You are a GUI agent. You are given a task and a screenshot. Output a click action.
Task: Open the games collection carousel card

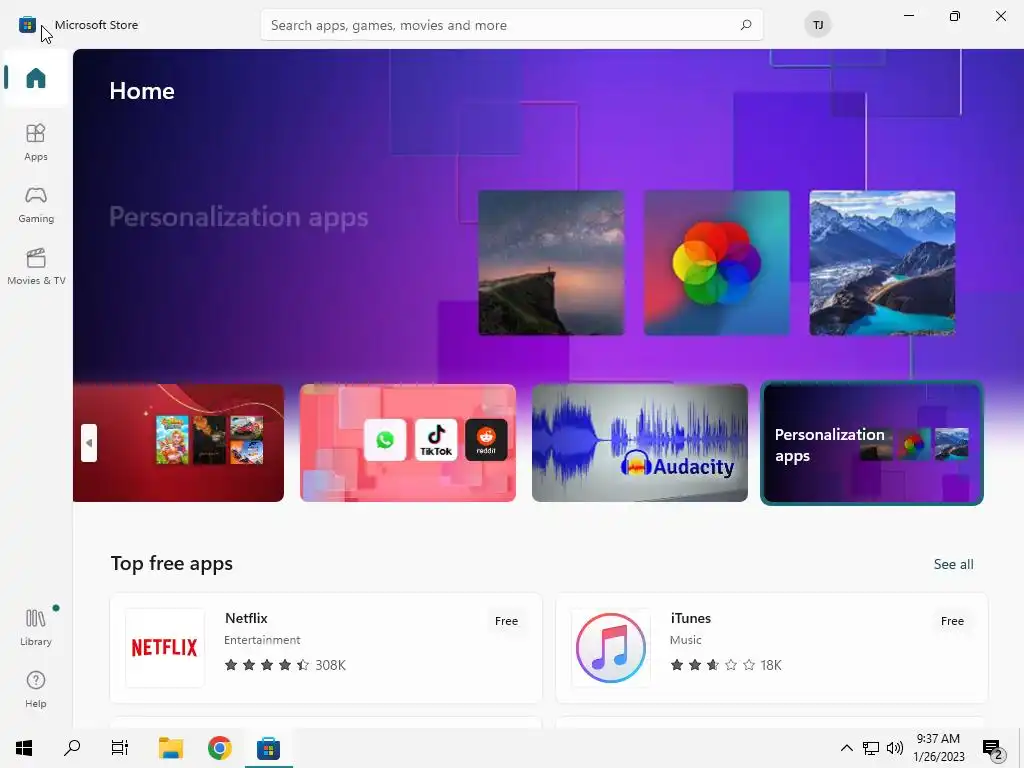178,443
